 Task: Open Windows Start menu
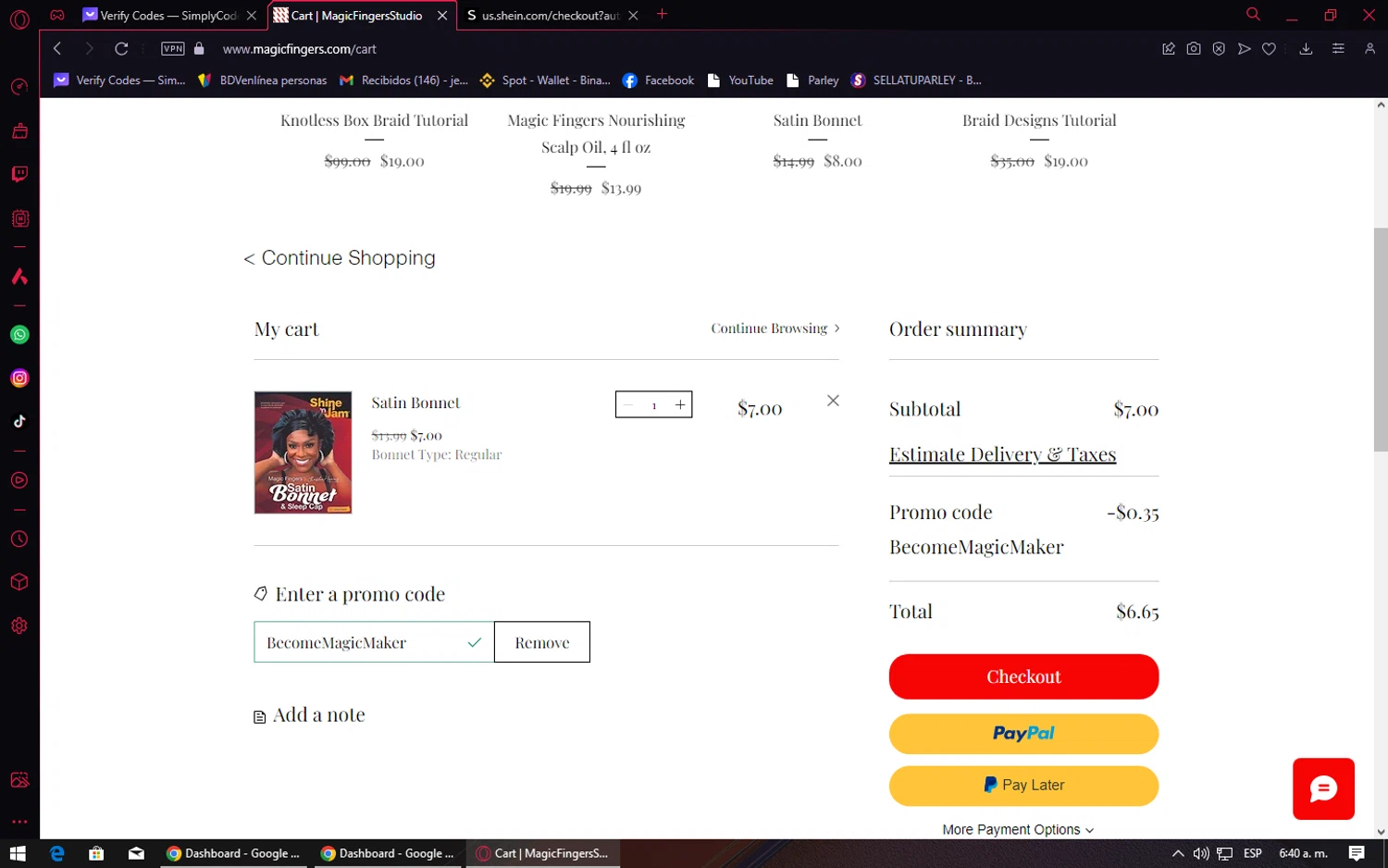tap(18, 853)
